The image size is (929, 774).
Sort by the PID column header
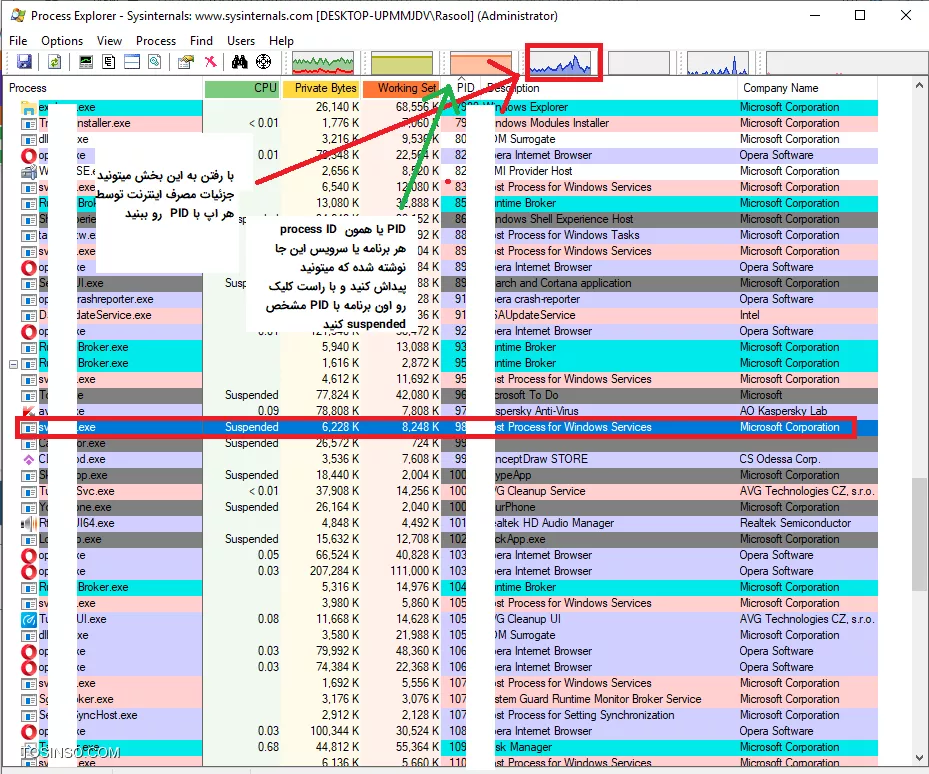pos(461,88)
